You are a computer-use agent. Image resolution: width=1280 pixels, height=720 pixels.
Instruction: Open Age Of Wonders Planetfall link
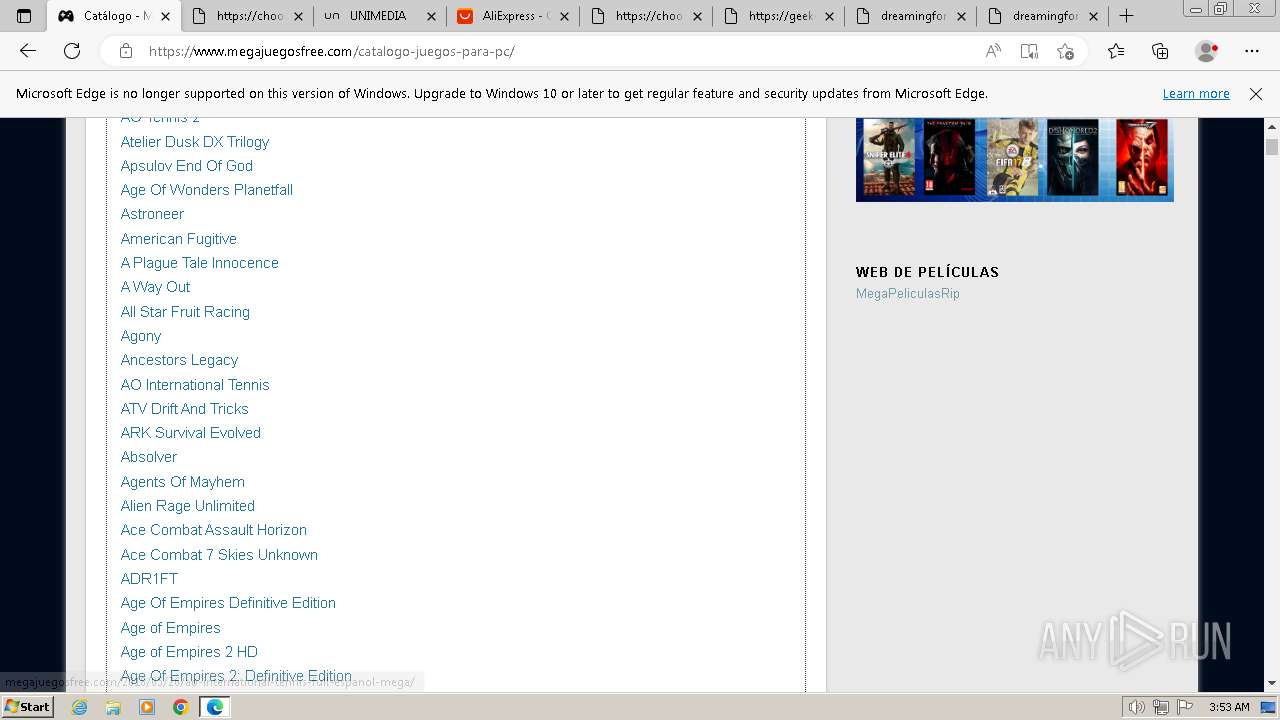[x=207, y=190]
